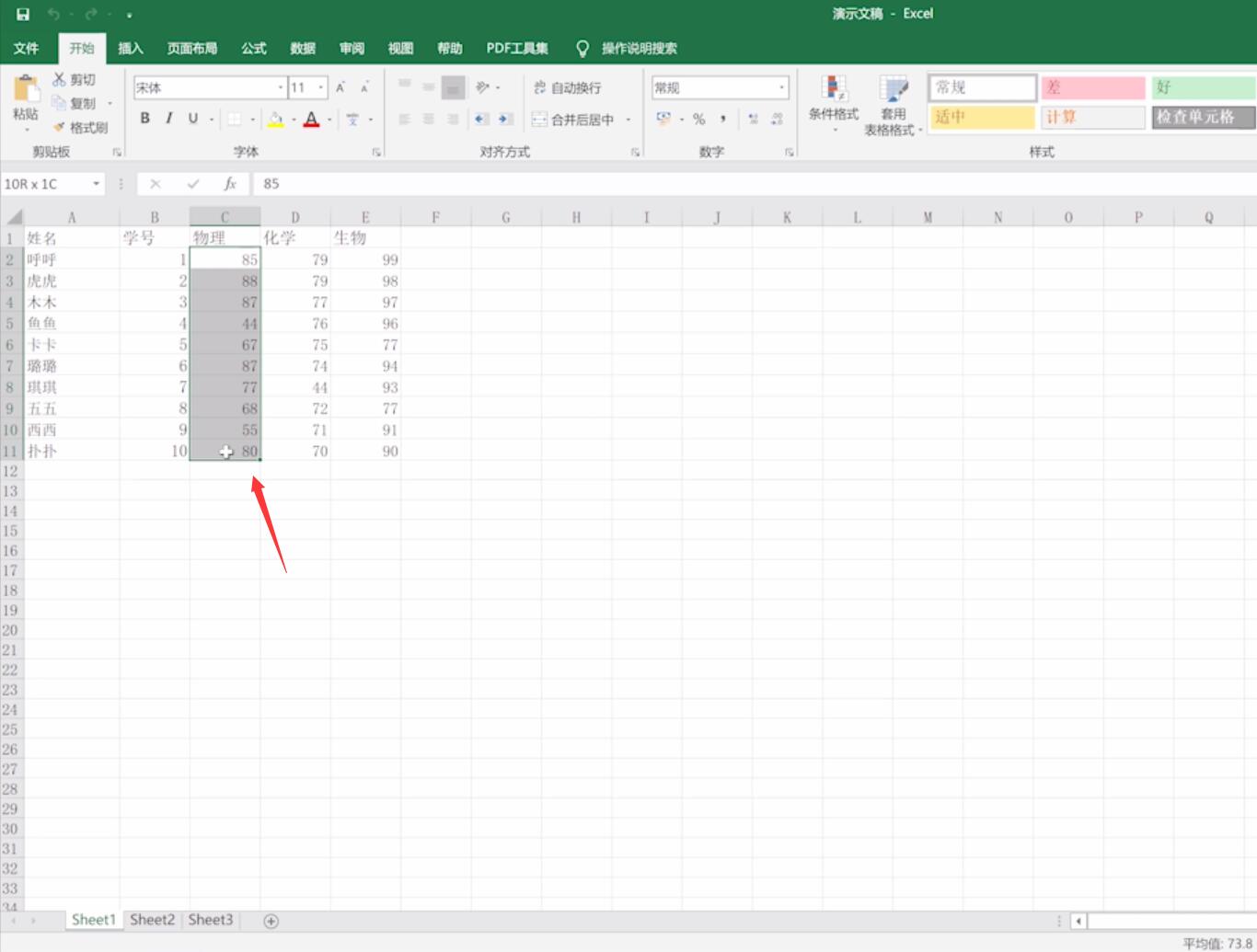This screenshot has height=952, width=1257.
Task: Click the formula bar showing 85
Action: (x=755, y=184)
